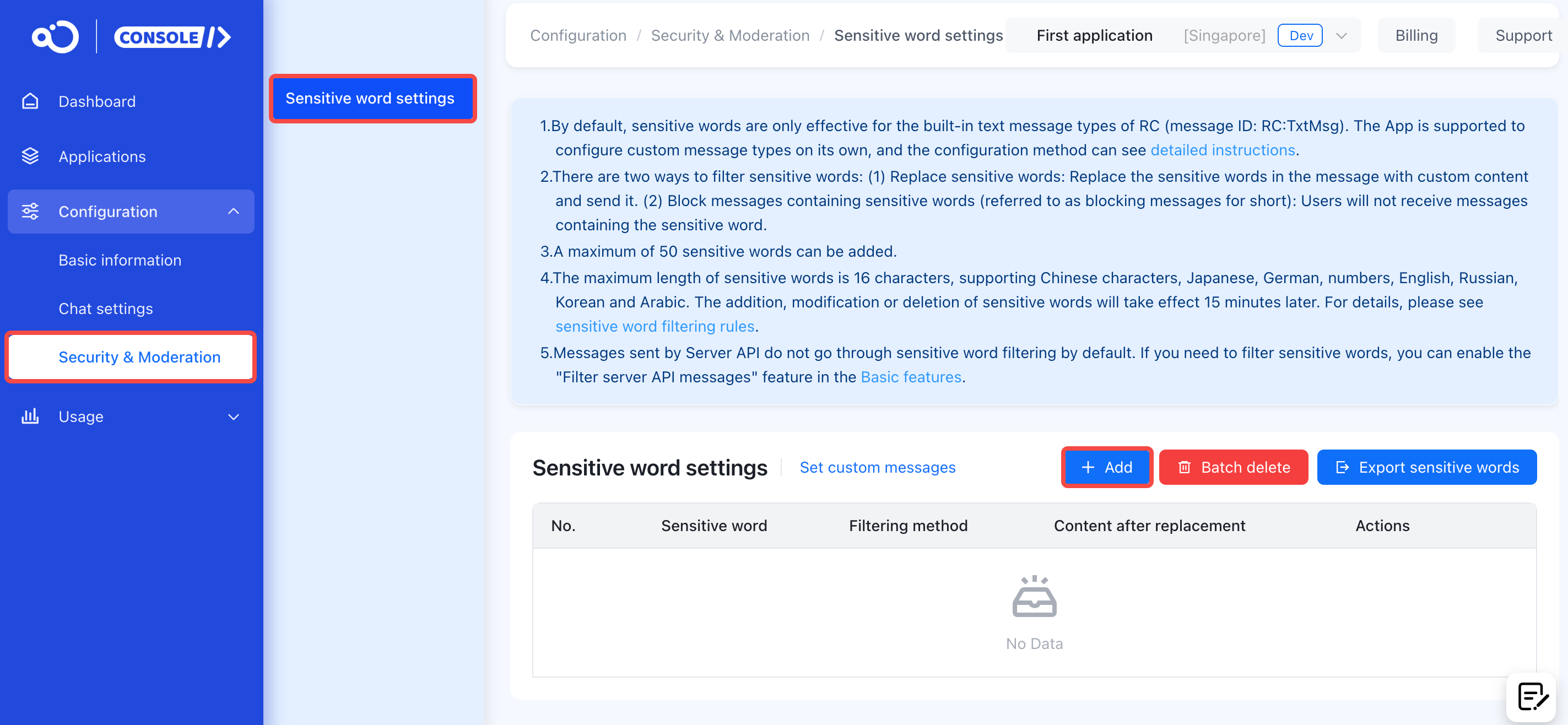Open the Set custom messages link

[877, 468]
